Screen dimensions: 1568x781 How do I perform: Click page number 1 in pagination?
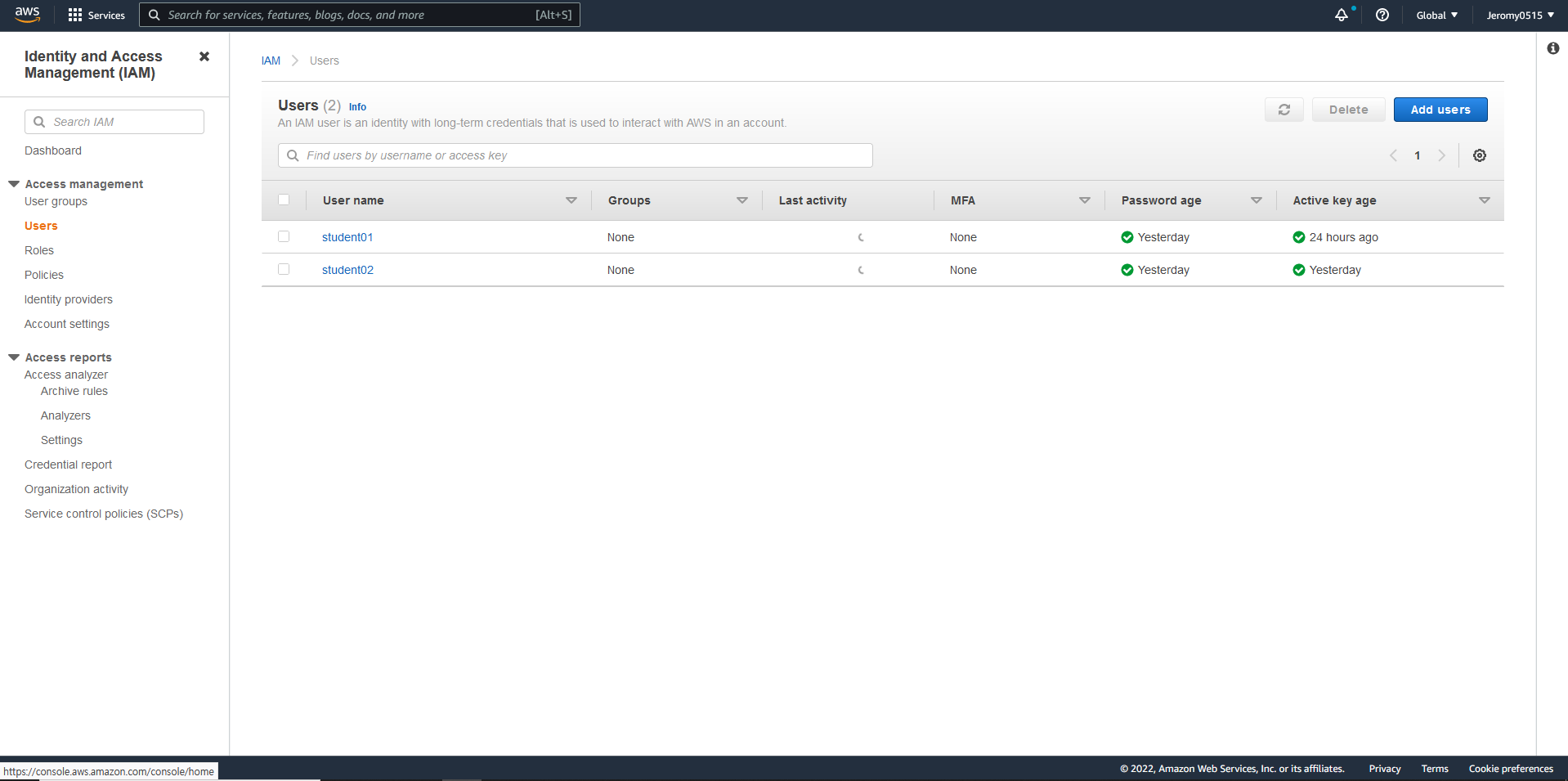1418,155
